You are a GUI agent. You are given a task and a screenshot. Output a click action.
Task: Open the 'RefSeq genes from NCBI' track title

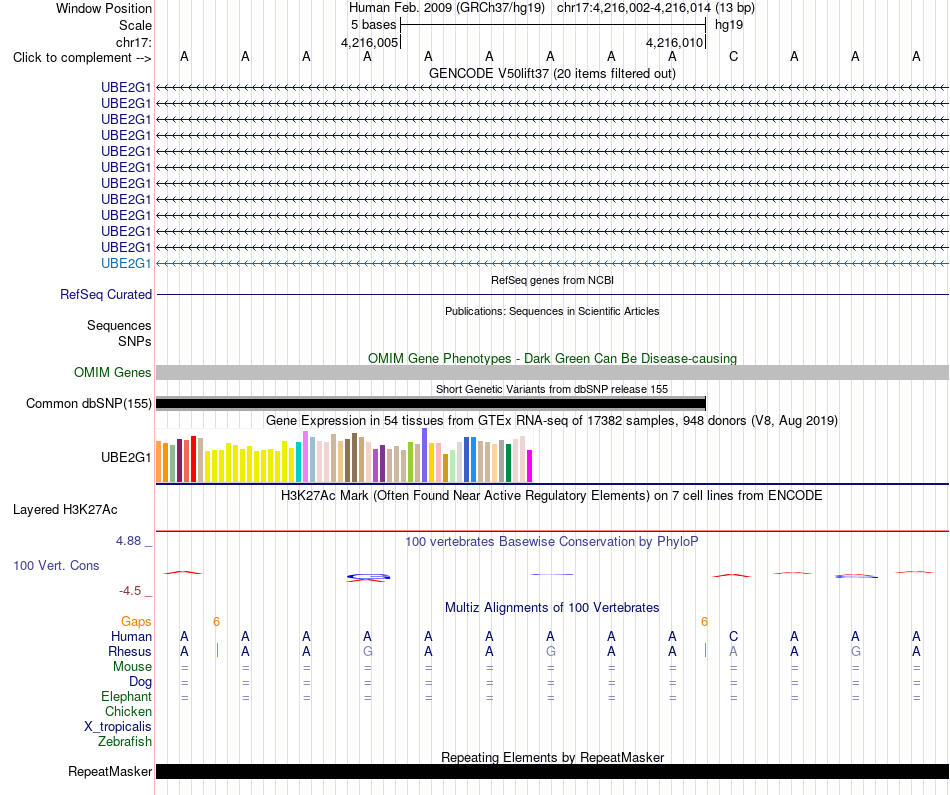(552, 281)
